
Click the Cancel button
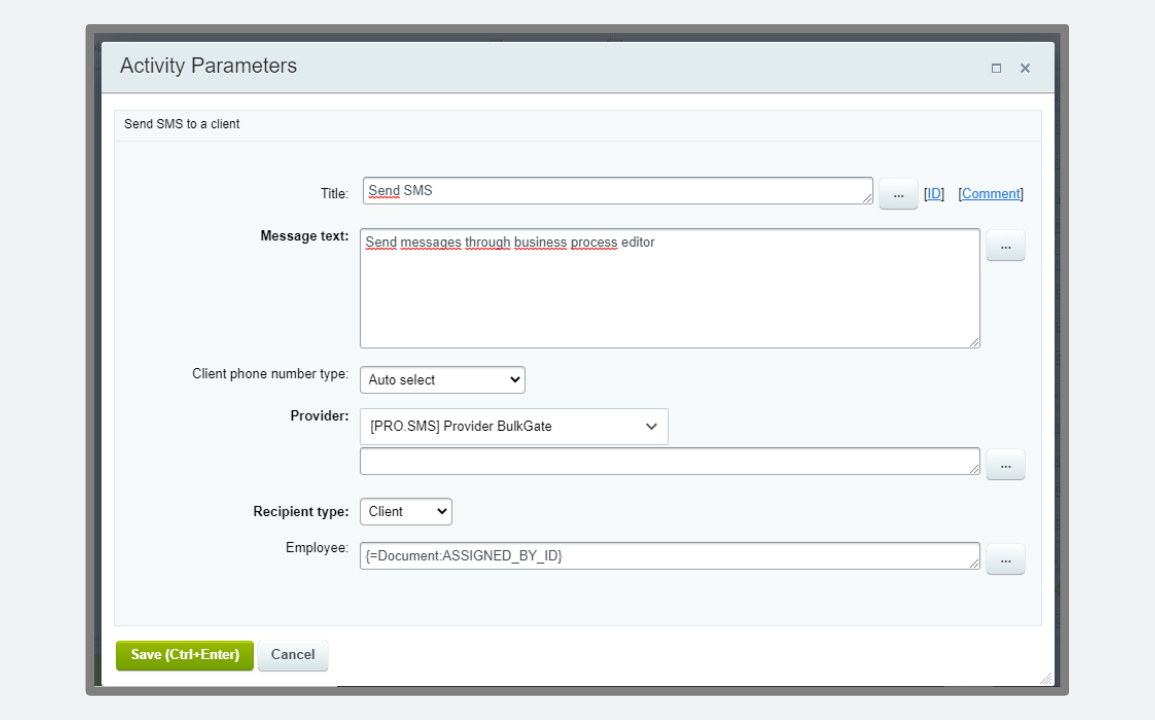[x=293, y=655]
